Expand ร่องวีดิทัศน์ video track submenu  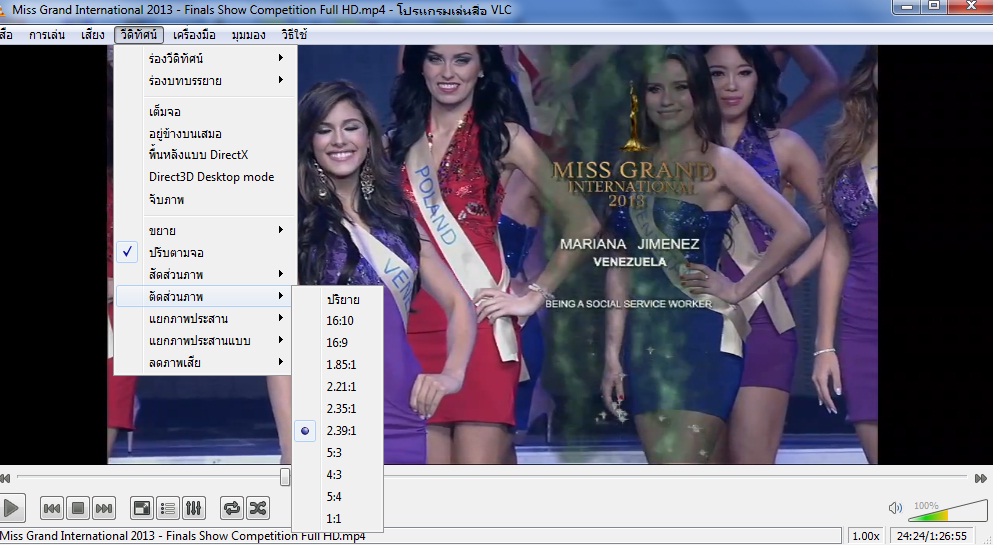203,58
